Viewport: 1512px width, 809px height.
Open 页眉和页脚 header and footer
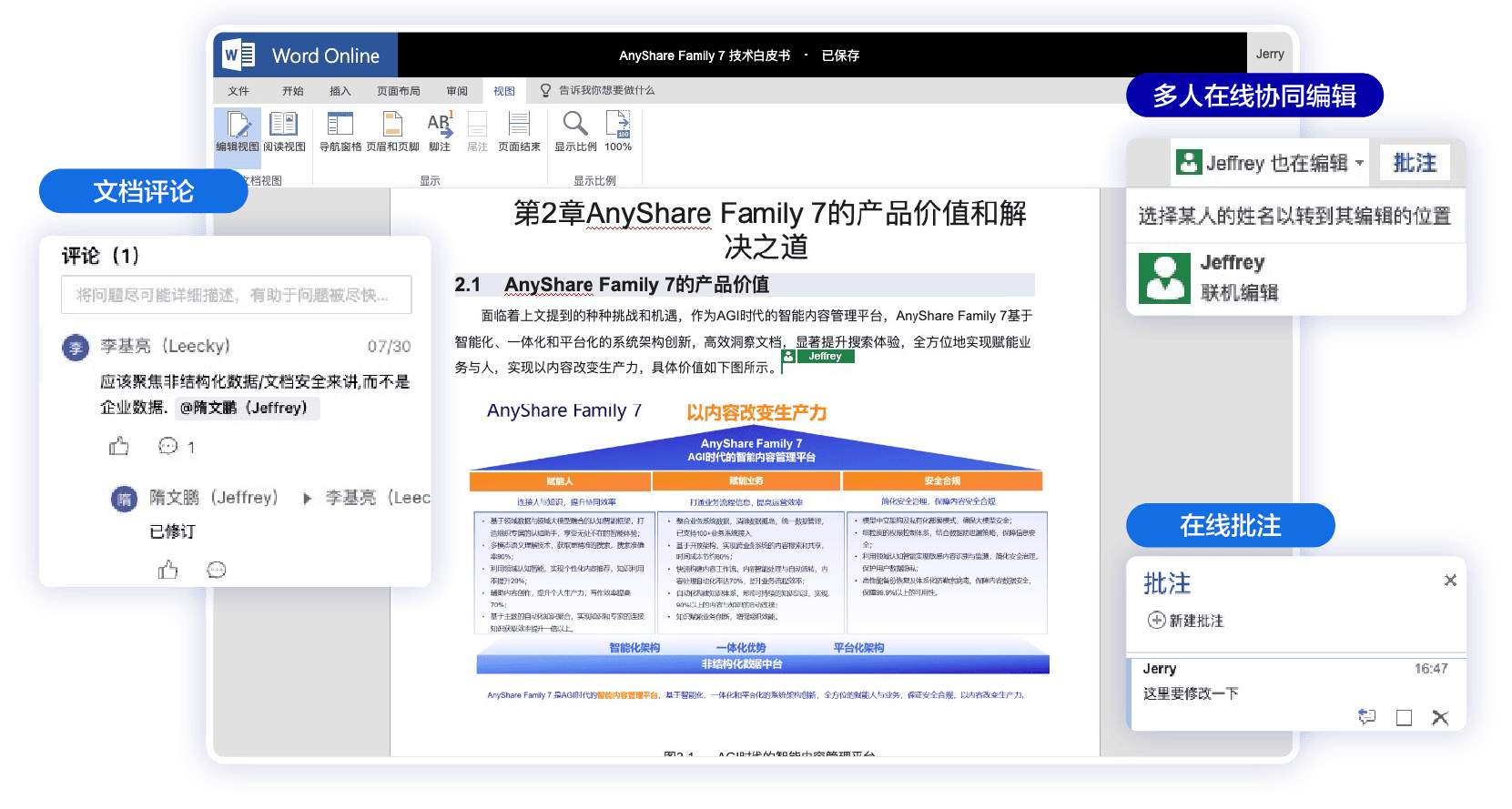click(x=392, y=124)
